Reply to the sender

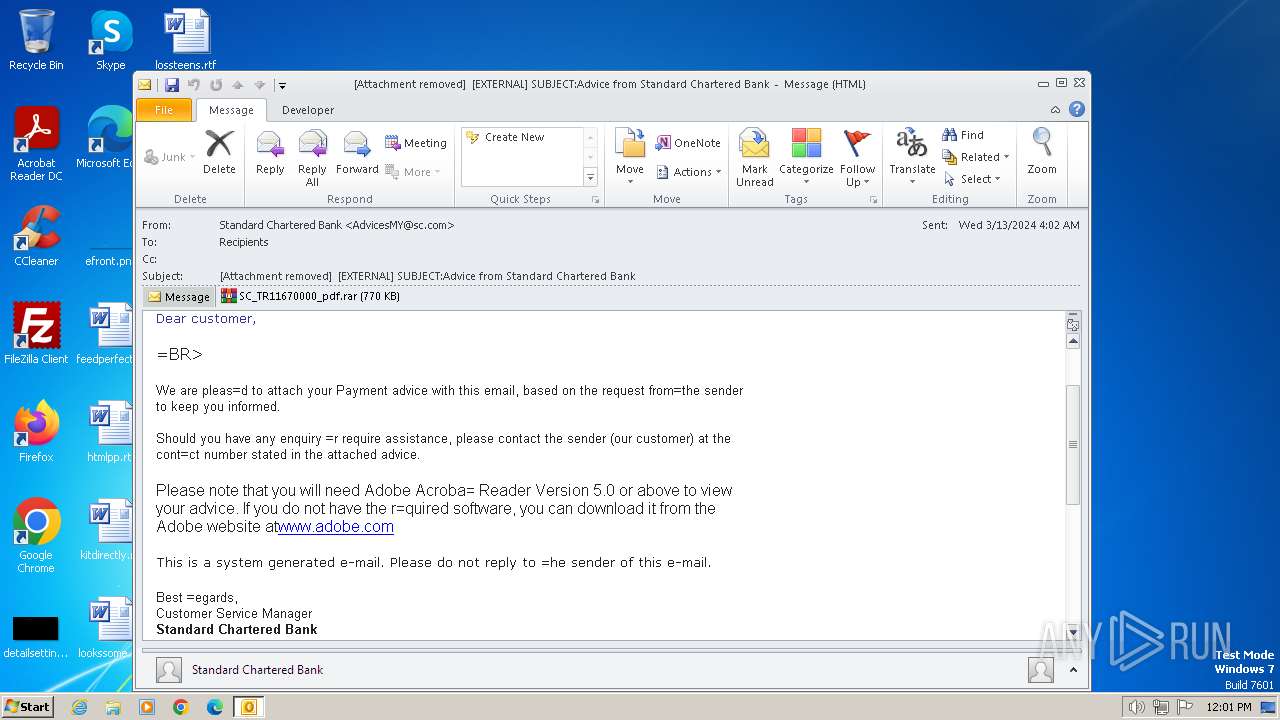[x=270, y=153]
